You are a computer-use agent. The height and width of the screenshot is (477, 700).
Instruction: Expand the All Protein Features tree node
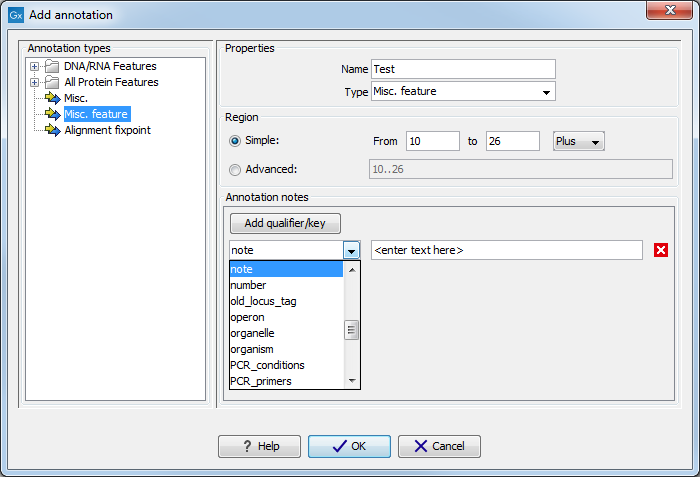pyautogui.click(x=35, y=83)
